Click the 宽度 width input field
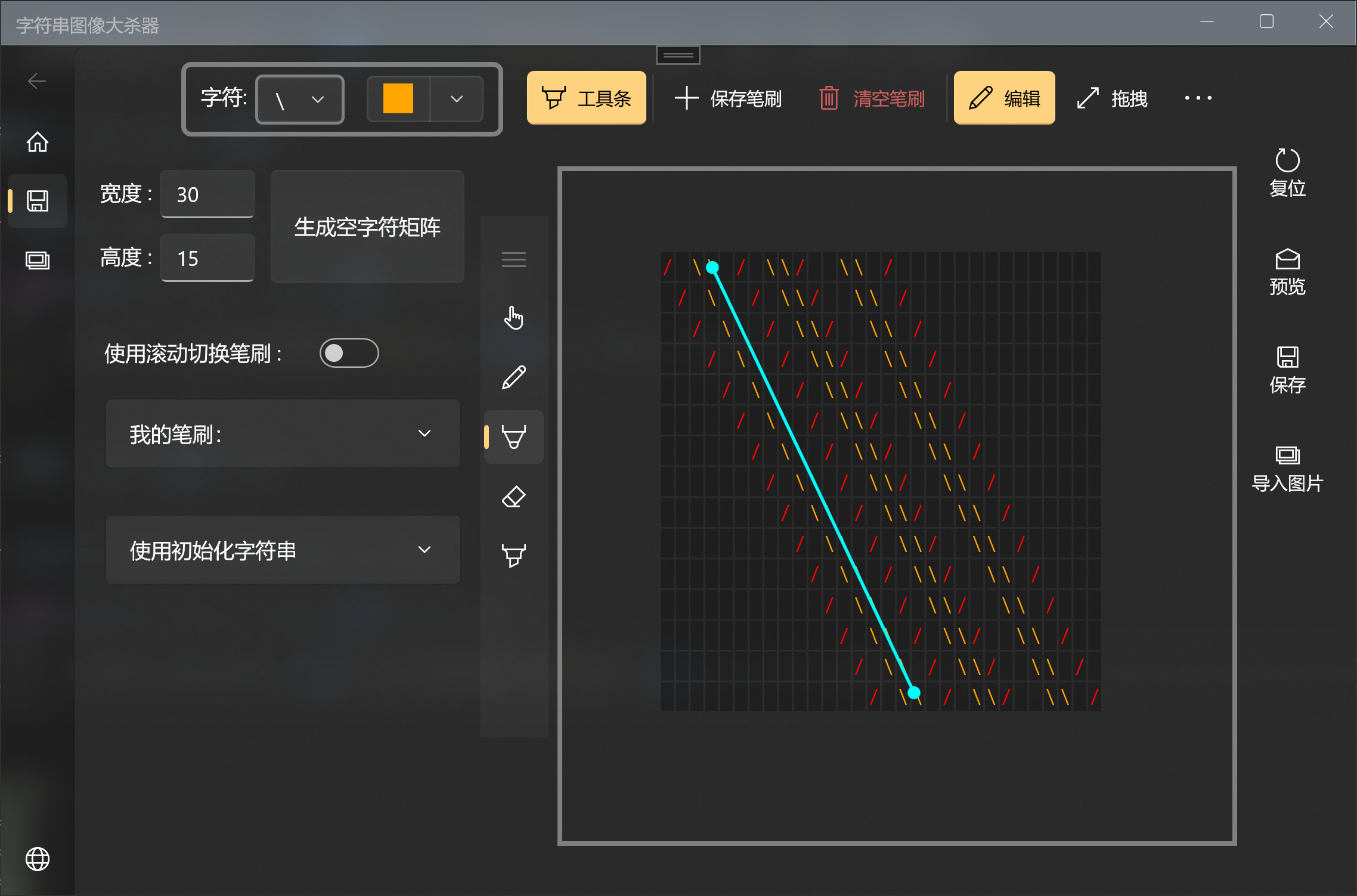1357x896 pixels. (207, 194)
